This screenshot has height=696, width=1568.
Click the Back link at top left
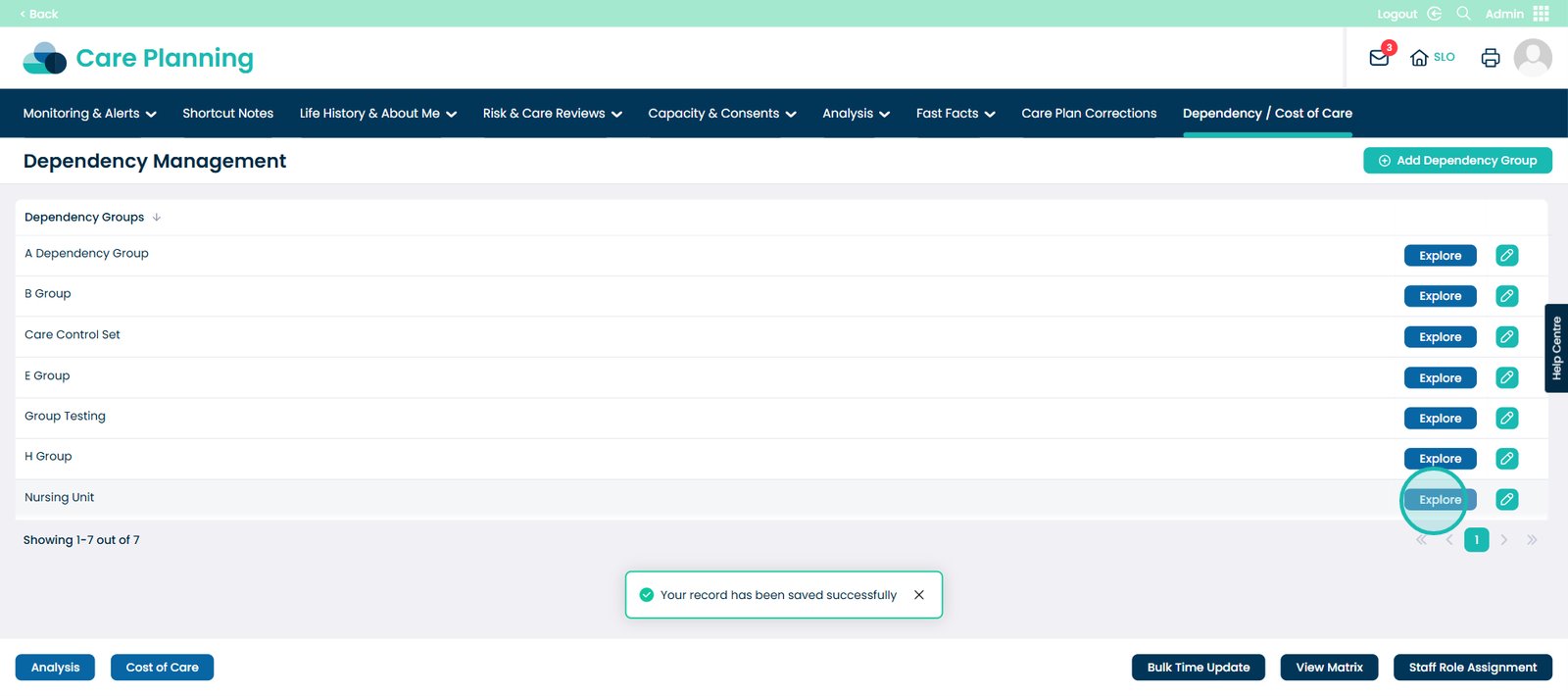pos(39,14)
